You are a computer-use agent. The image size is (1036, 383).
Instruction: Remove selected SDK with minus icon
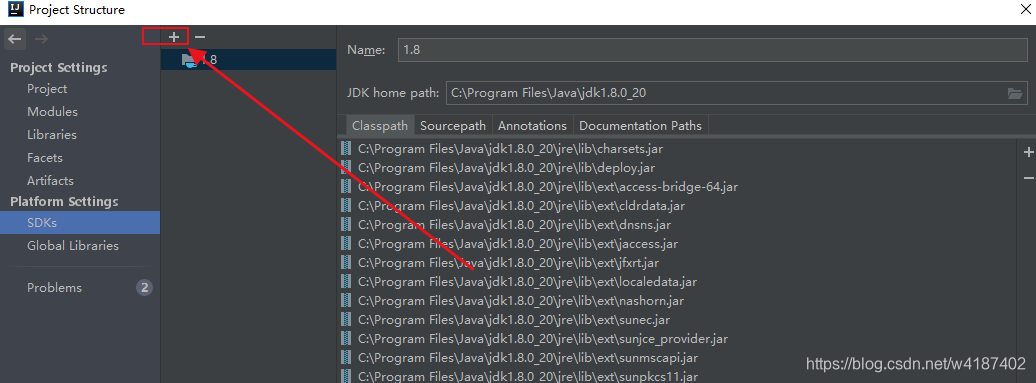click(200, 37)
